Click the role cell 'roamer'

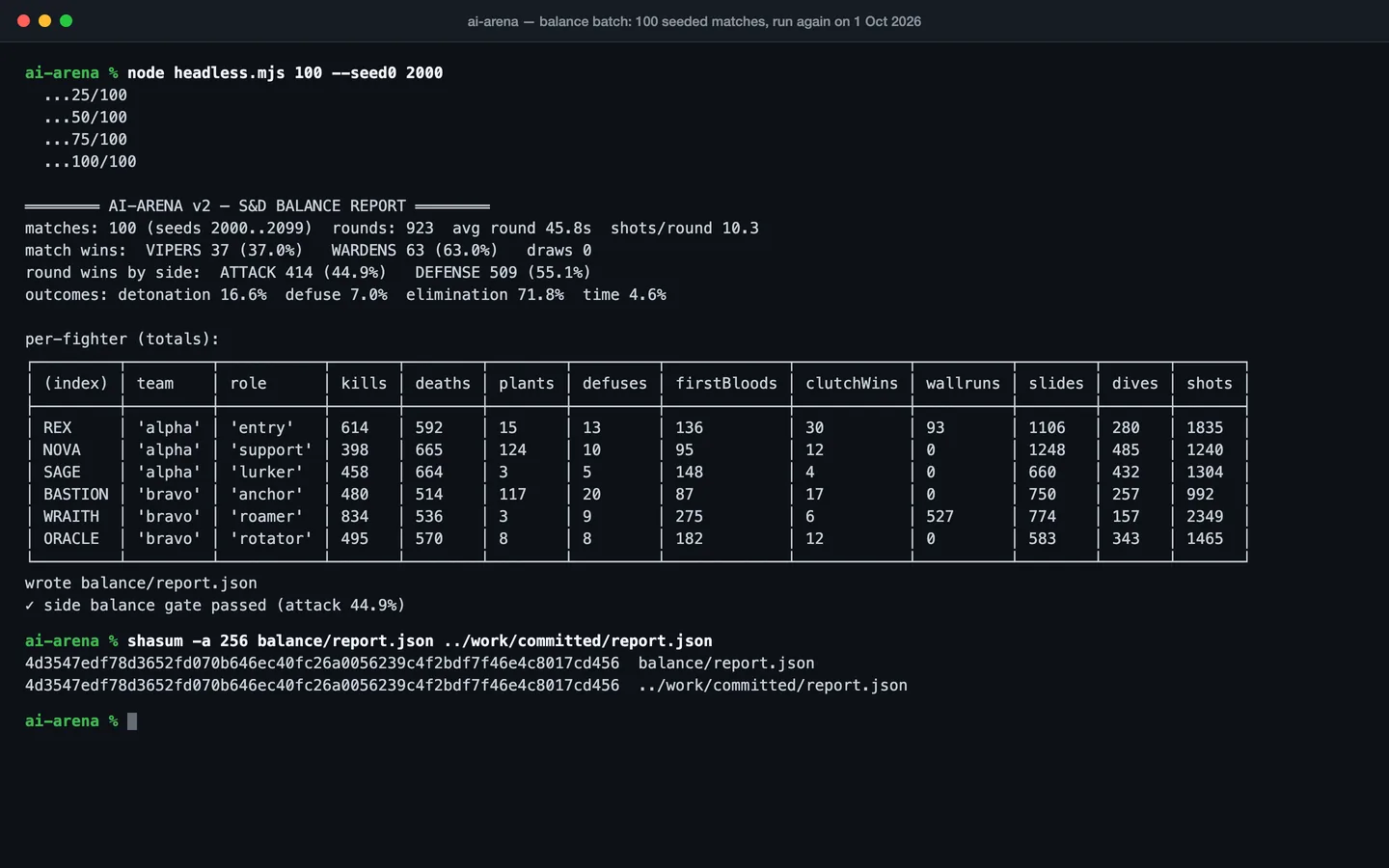point(266,516)
